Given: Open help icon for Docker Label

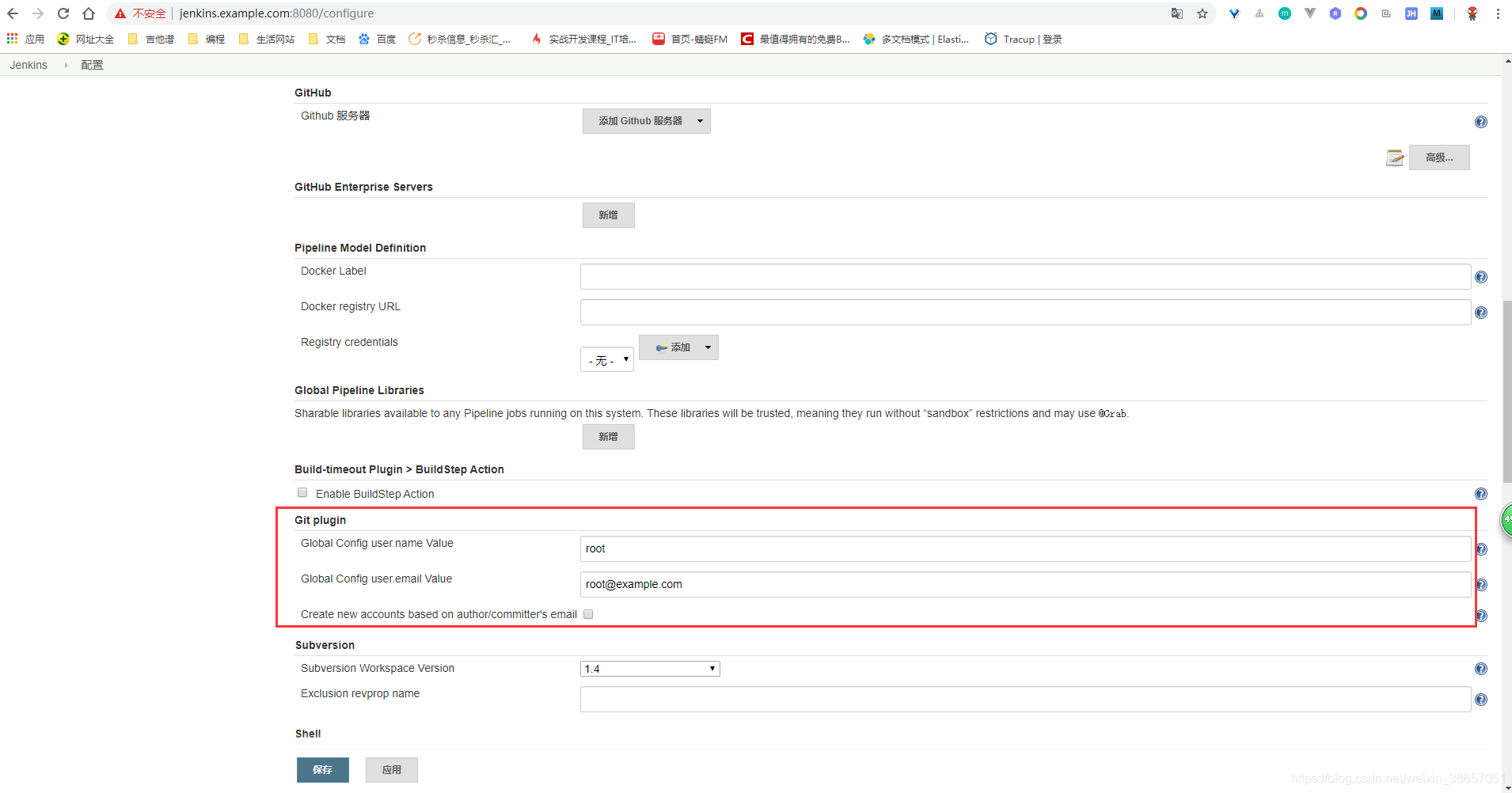Looking at the screenshot, I should (x=1481, y=277).
